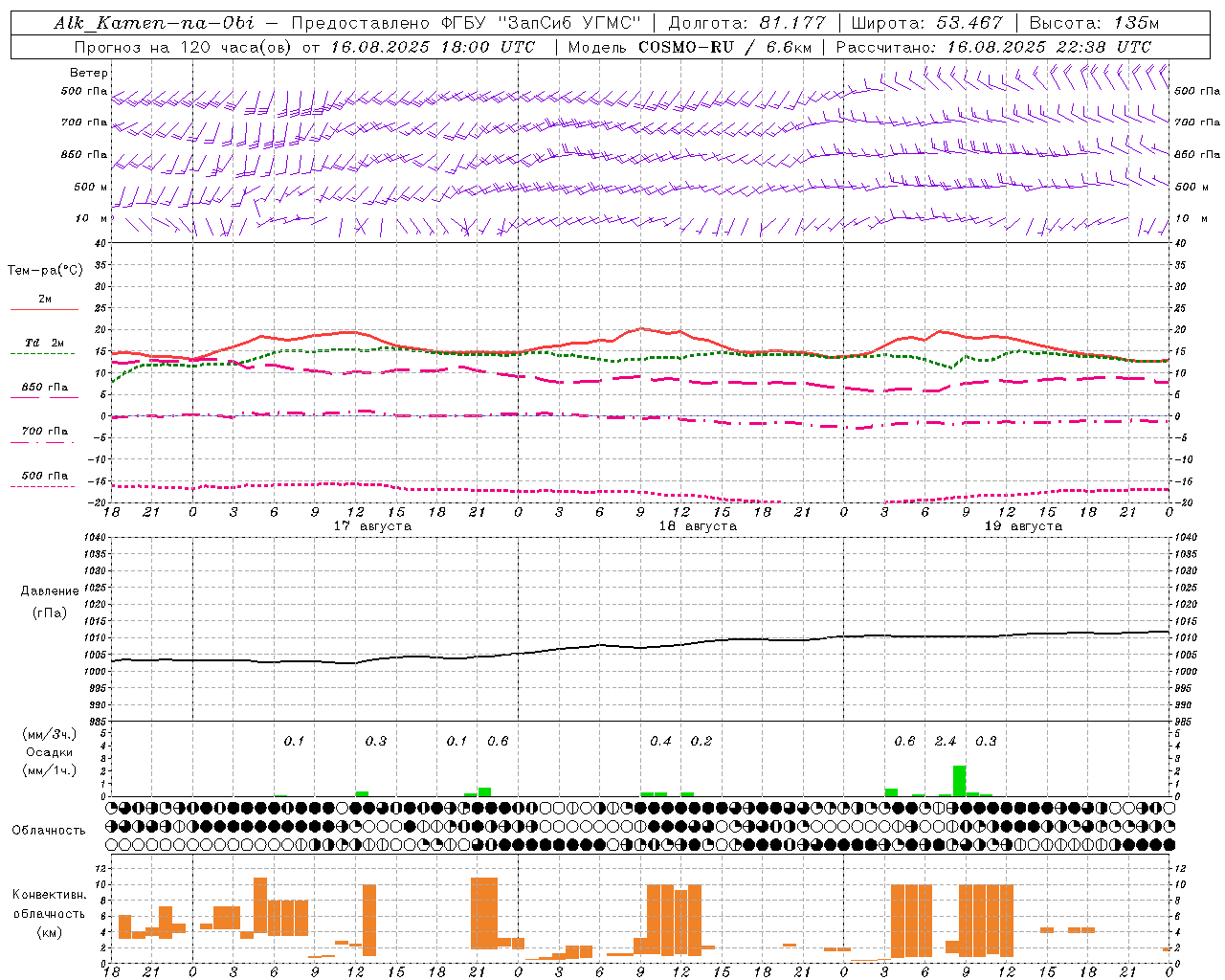Screen dimensions: 1225x980
Task: Click the 'Долгота: 81.177' header value
Action: point(746,23)
